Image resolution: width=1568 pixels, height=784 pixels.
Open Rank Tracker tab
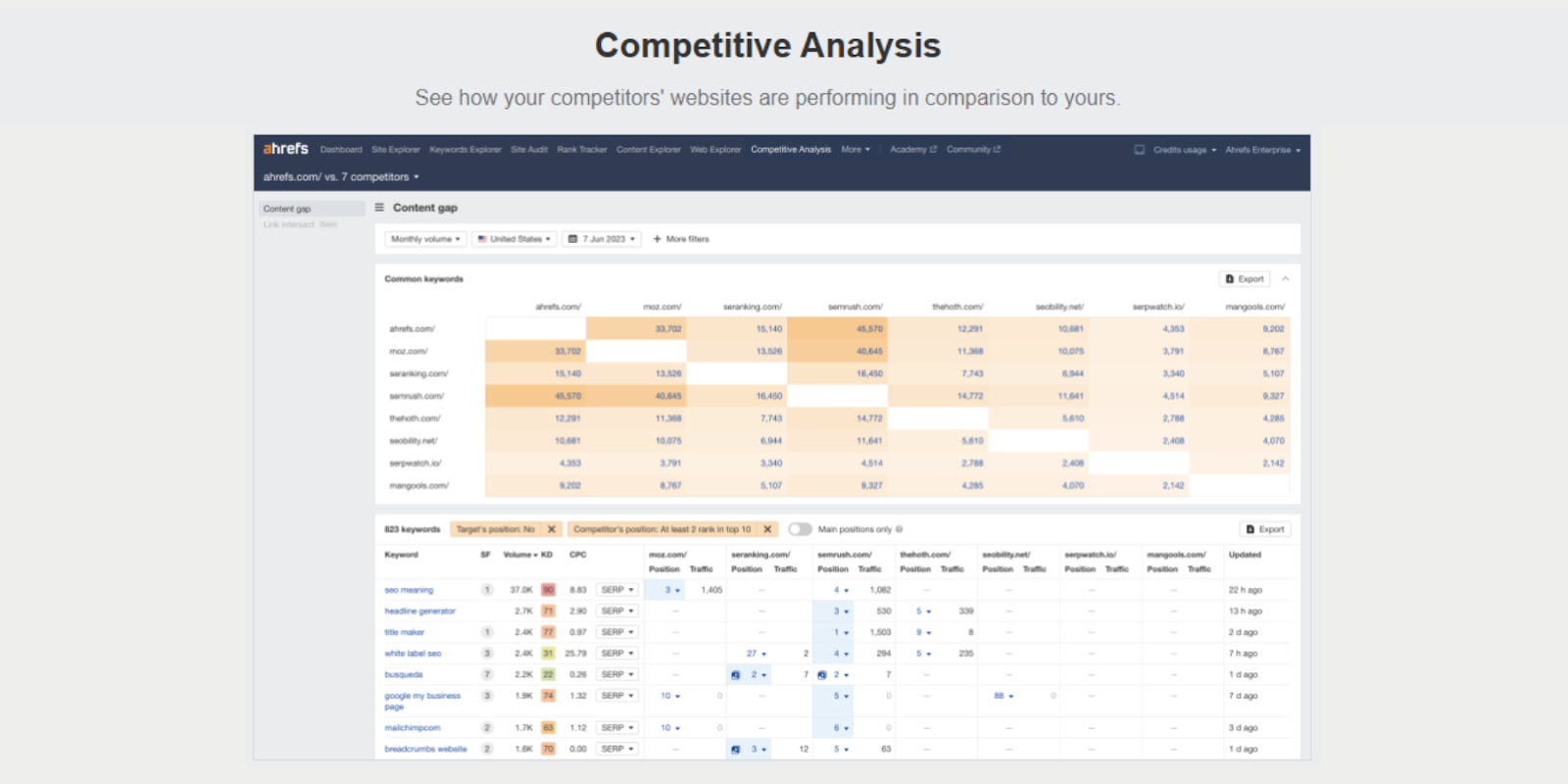[582, 150]
